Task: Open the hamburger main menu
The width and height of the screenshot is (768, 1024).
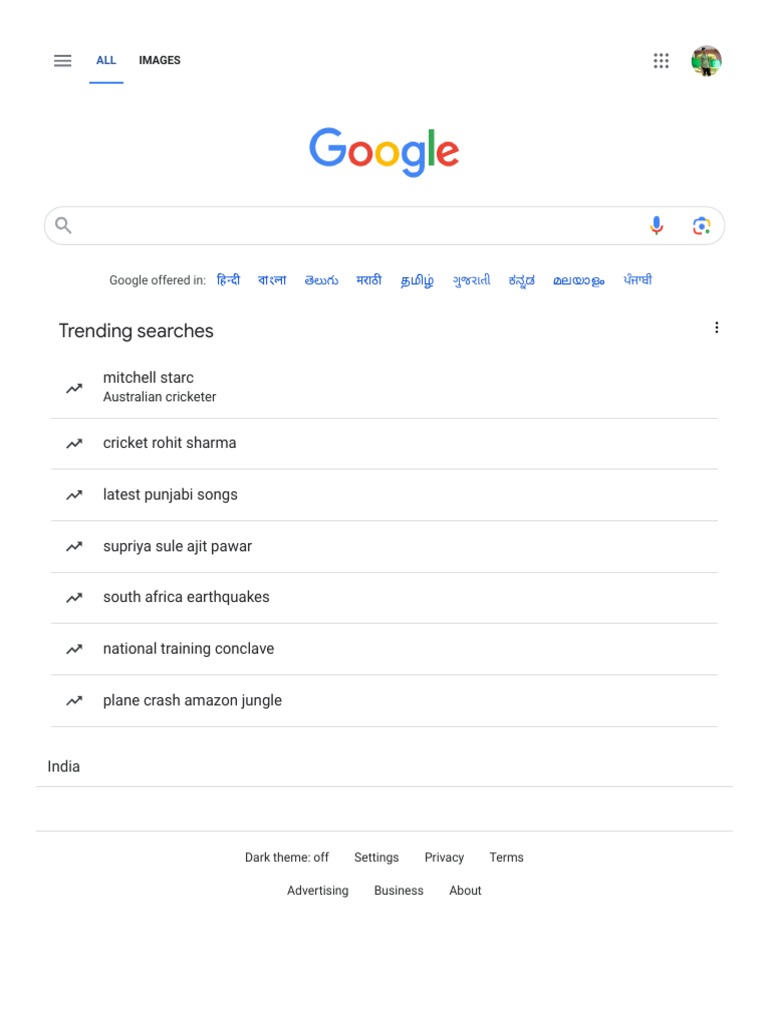Action: (62, 60)
